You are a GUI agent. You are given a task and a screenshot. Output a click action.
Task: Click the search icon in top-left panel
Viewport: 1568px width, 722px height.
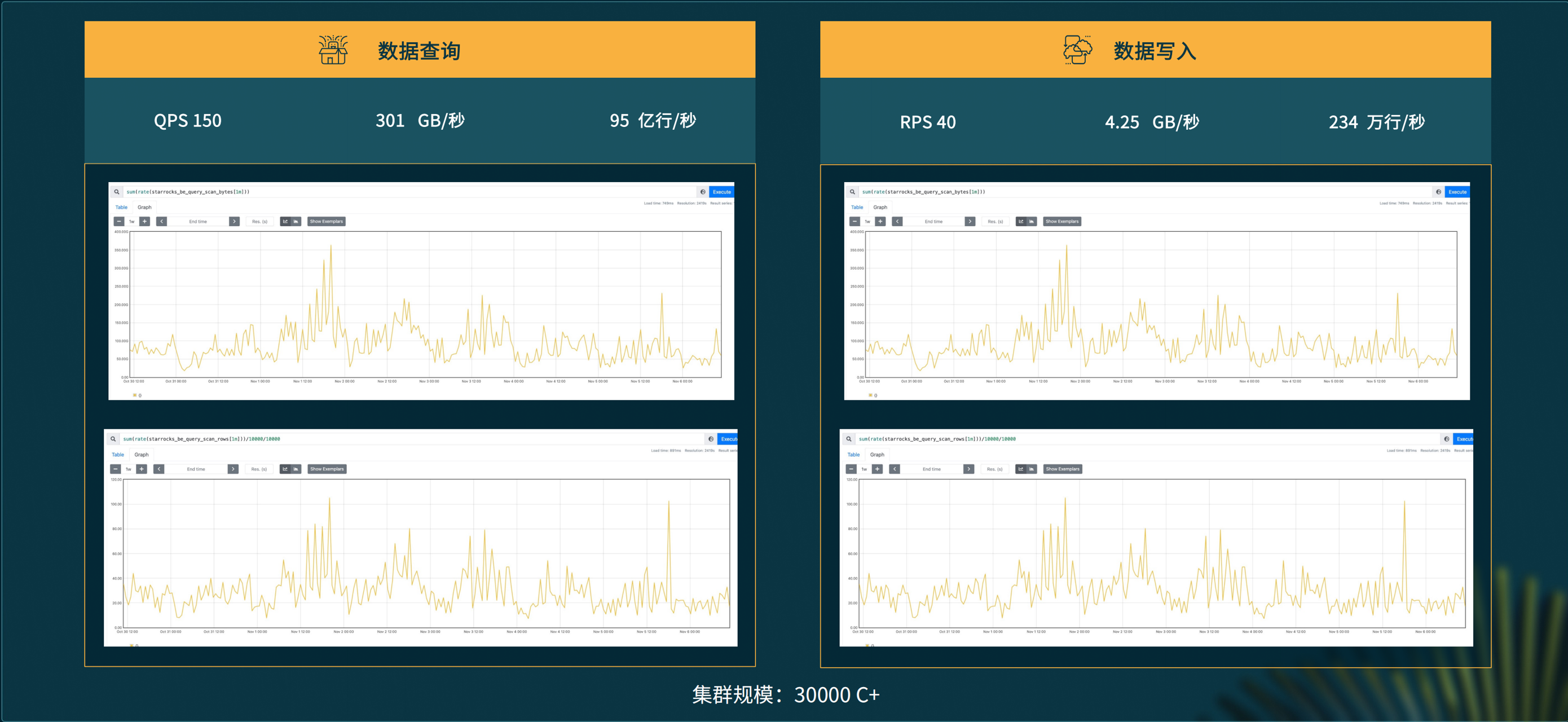click(x=116, y=192)
